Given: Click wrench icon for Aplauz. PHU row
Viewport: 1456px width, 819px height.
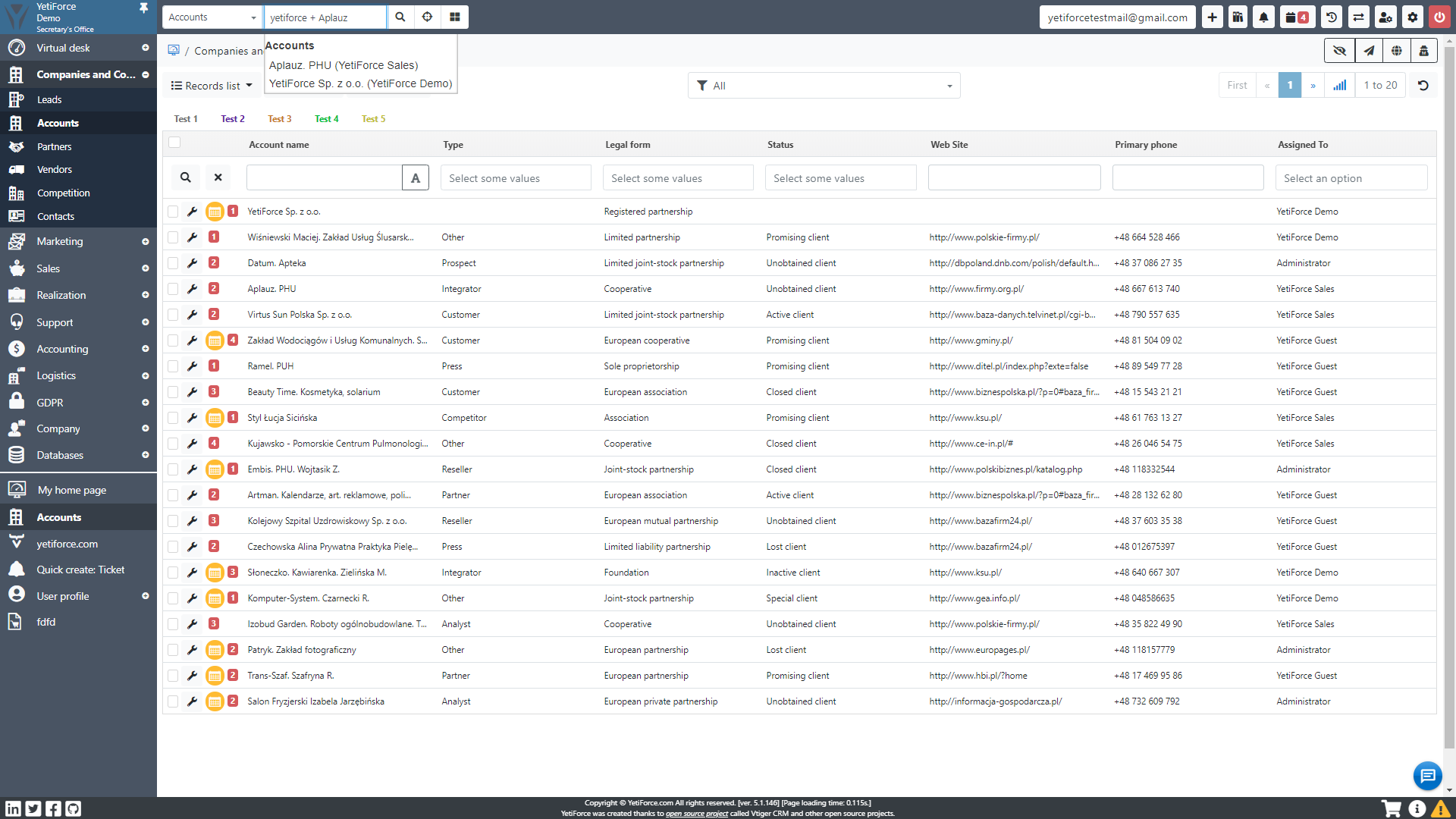Looking at the screenshot, I should (193, 289).
